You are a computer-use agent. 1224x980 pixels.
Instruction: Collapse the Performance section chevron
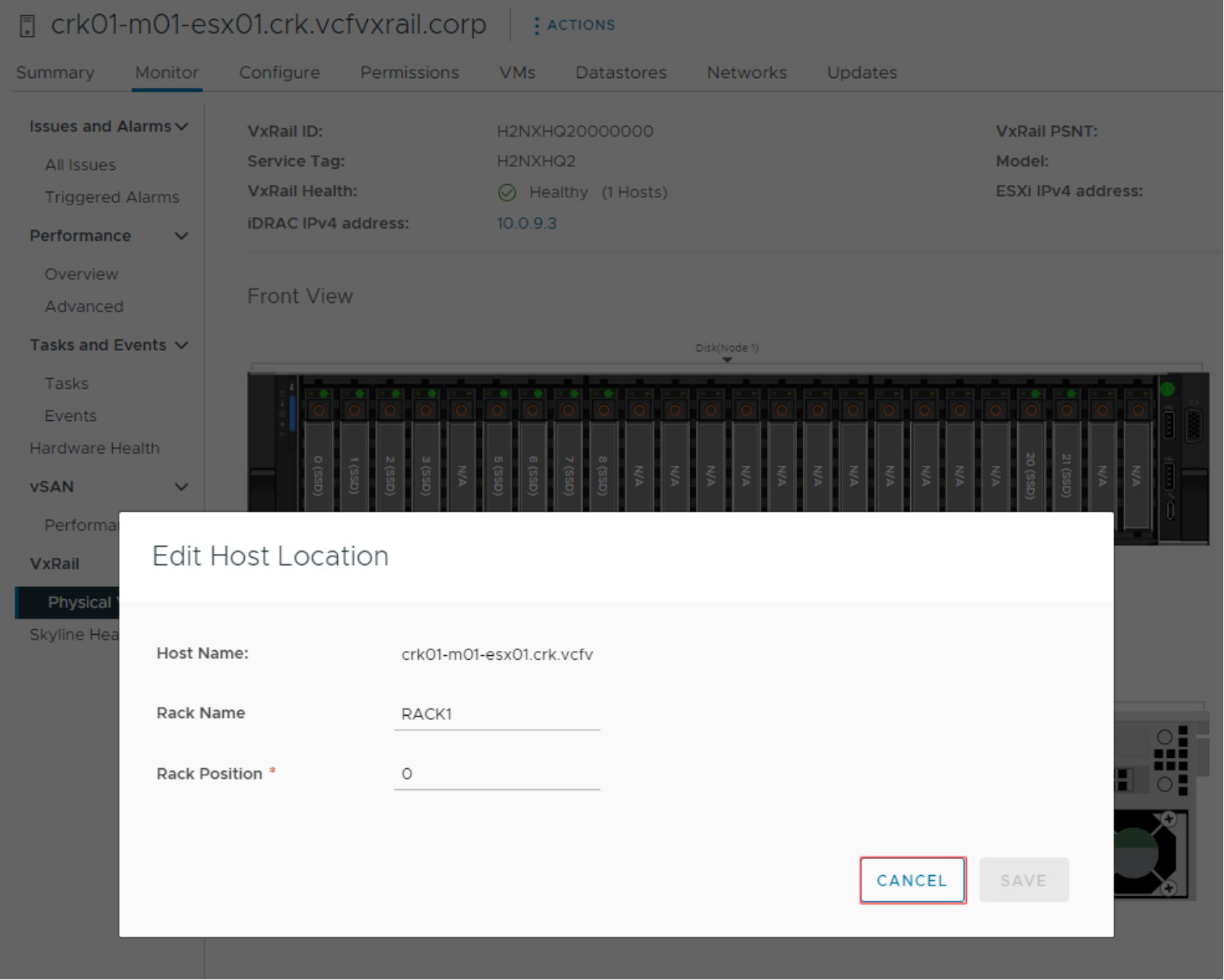[181, 236]
